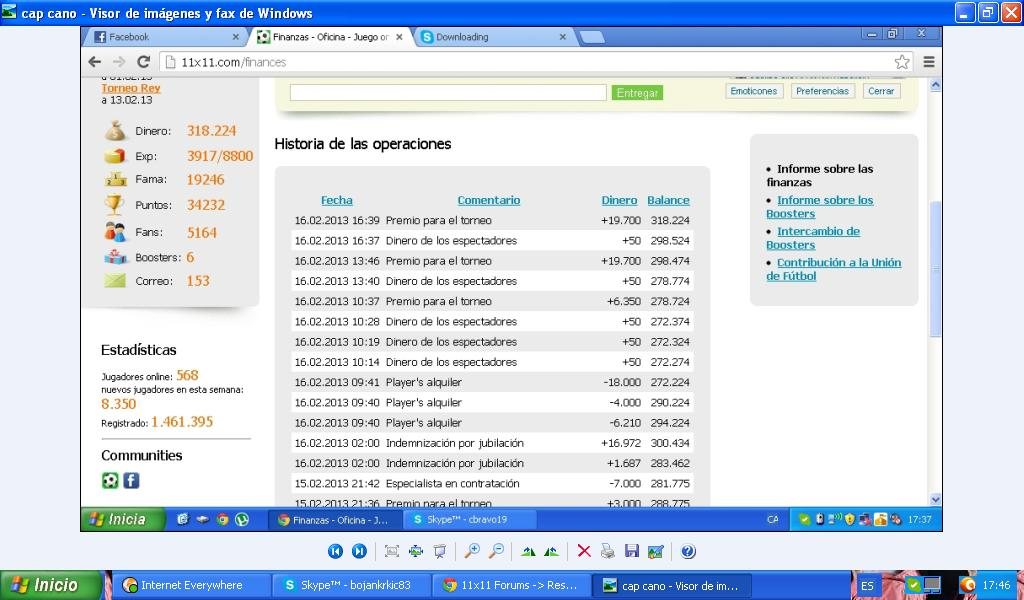Sort operations by the Fecha column header
The width and height of the screenshot is (1024, 600).
[x=337, y=200]
